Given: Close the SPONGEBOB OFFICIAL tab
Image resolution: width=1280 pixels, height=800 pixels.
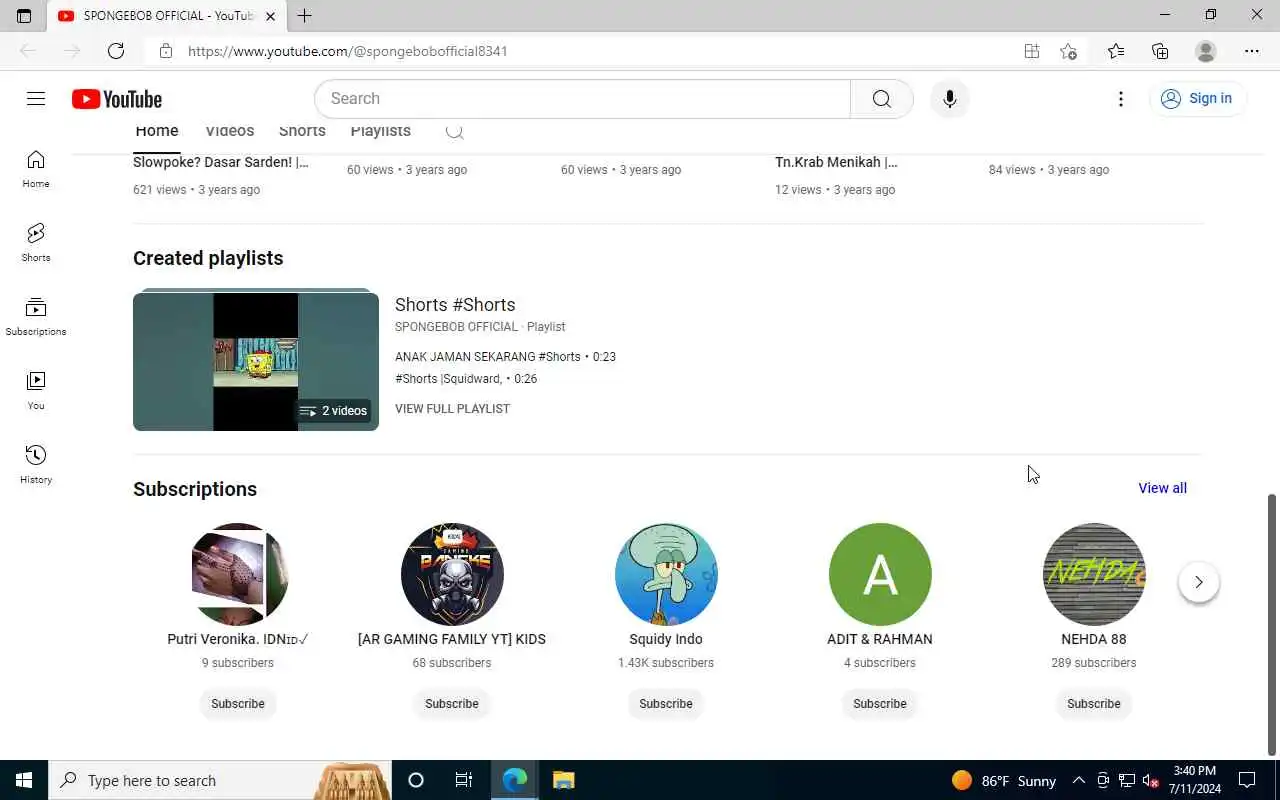Looking at the screenshot, I should click(x=270, y=16).
